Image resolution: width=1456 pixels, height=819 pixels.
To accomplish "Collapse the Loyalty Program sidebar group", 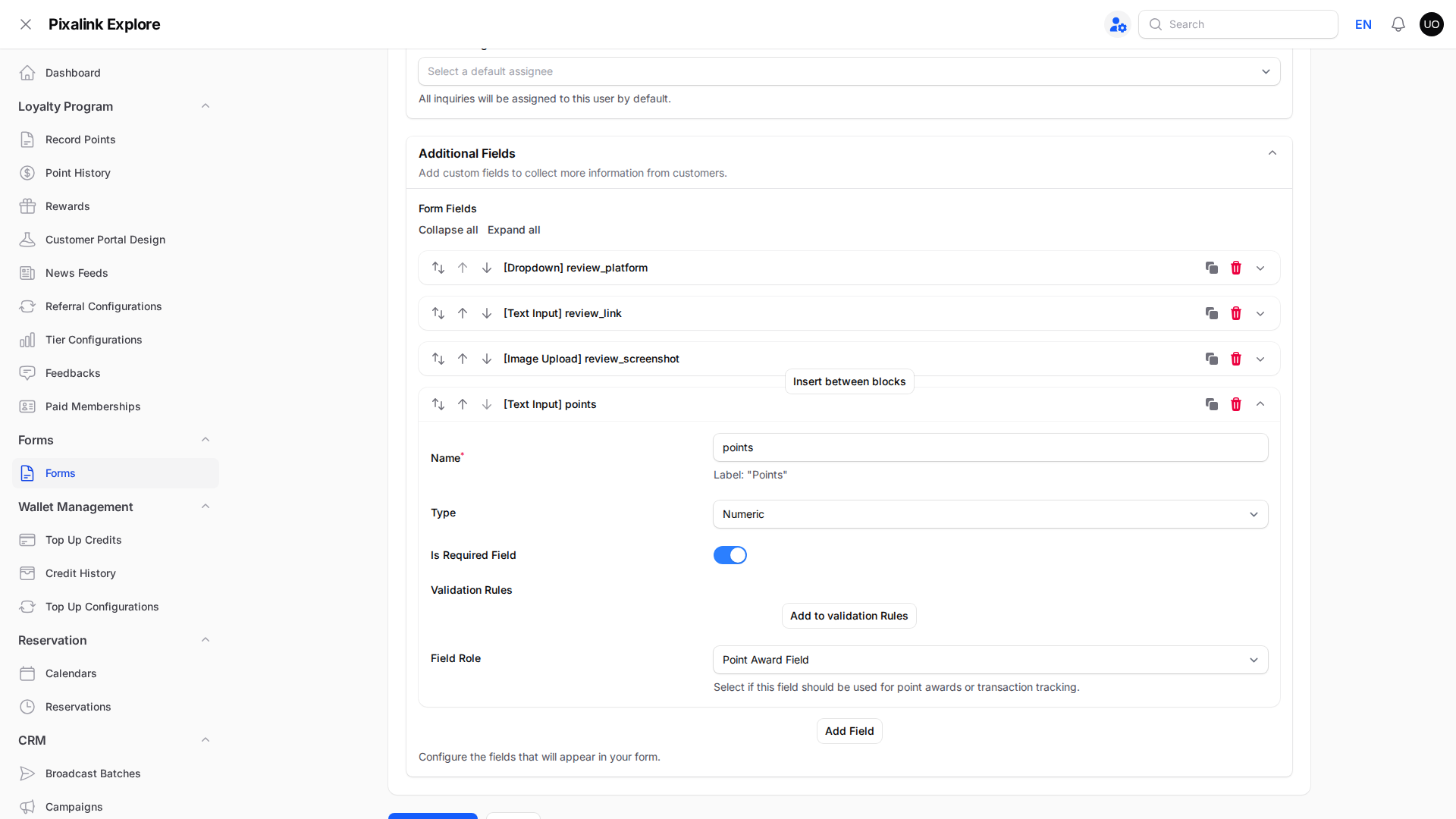I will point(206,106).
